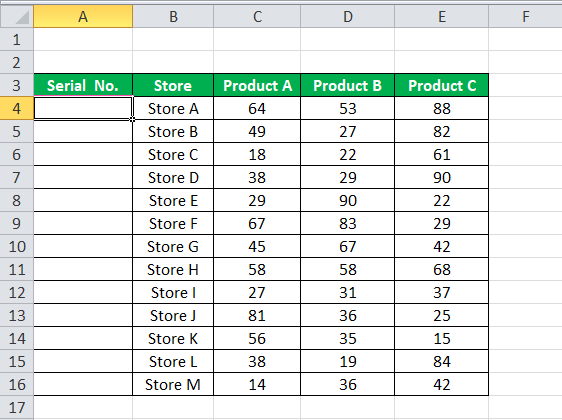The image size is (562, 420).
Task: Select empty Serial No. cell beside Store B
Action: click(83, 131)
